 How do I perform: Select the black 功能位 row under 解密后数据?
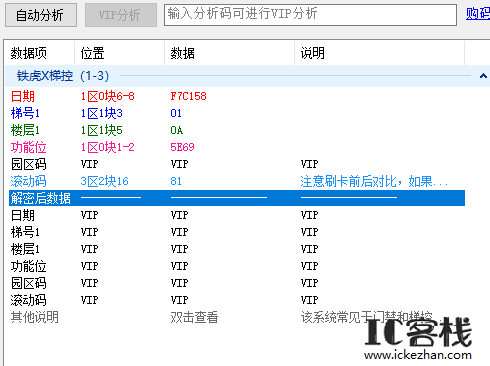pyautogui.click(x=237, y=266)
